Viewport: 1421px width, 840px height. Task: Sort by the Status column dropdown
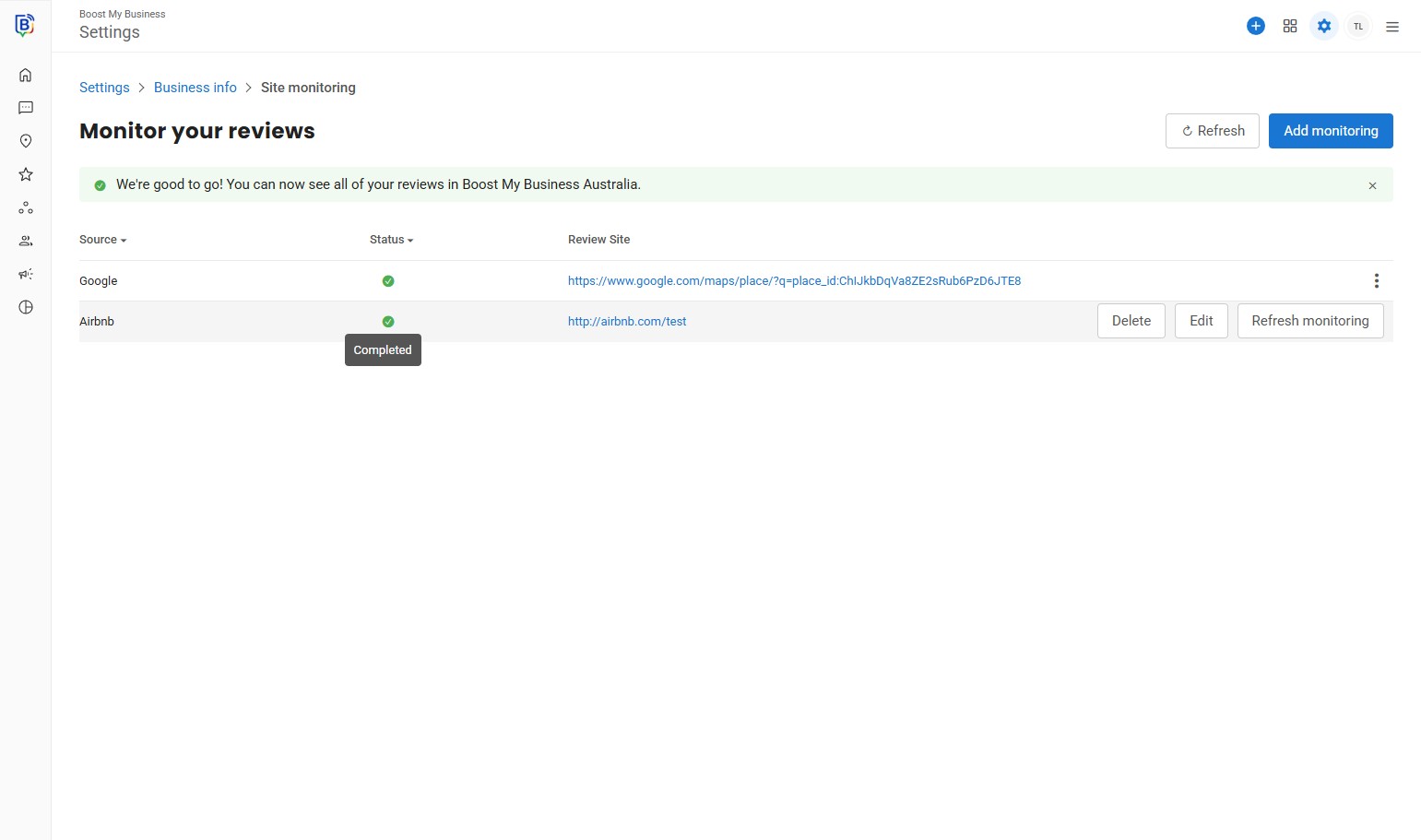point(391,240)
